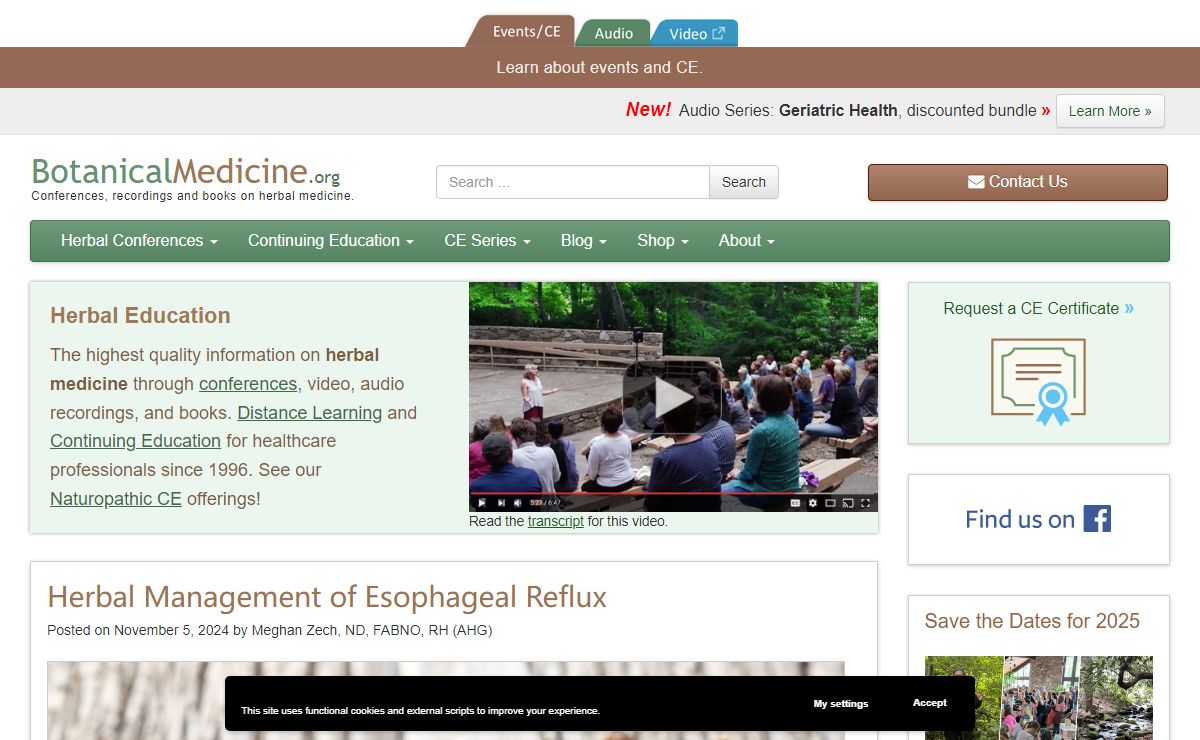Screen dimensions: 1200x740
Task: Click the cast icon in the video controls
Action: click(x=847, y=503)
